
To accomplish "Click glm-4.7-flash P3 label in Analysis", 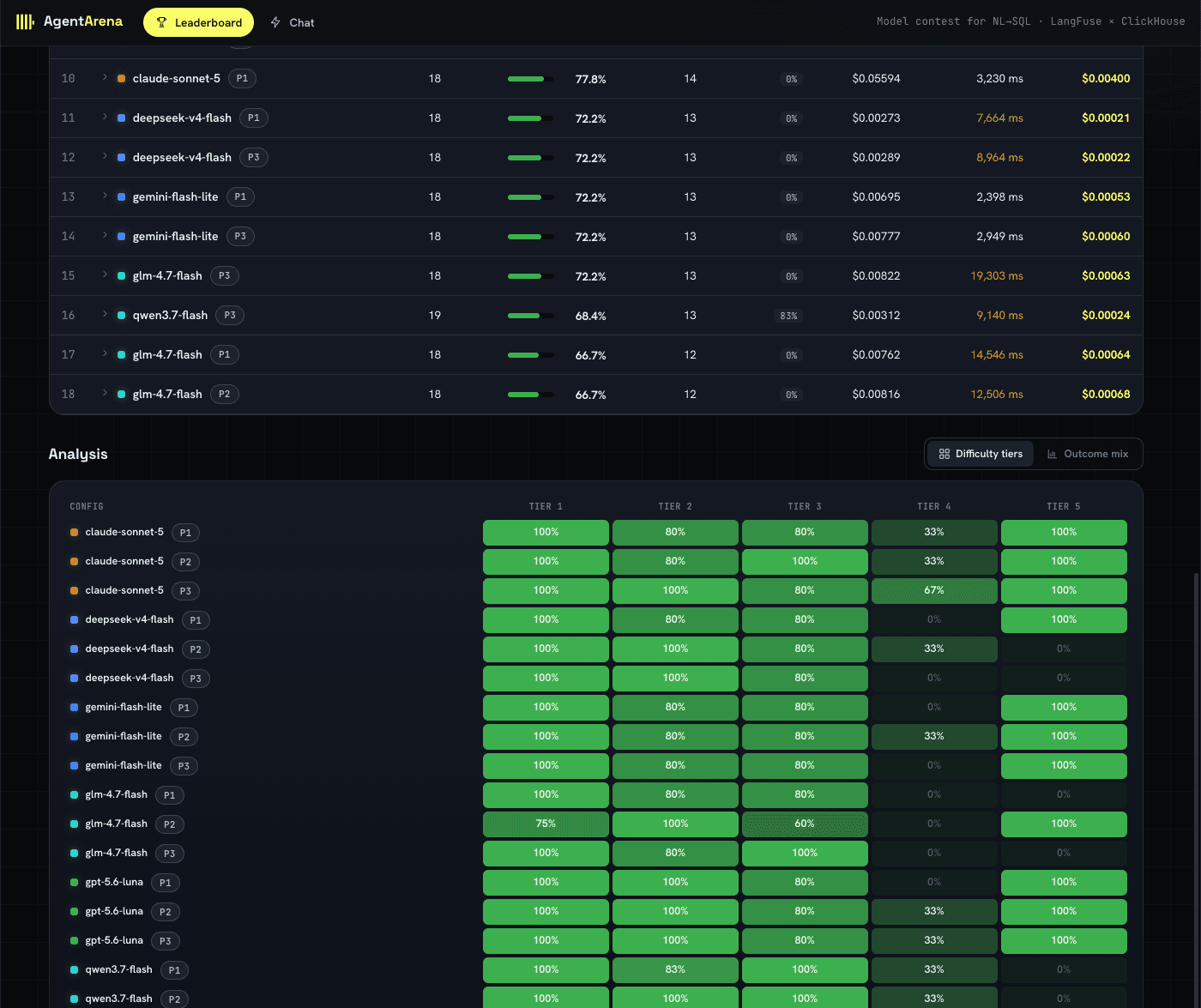I will coord(116,853).
